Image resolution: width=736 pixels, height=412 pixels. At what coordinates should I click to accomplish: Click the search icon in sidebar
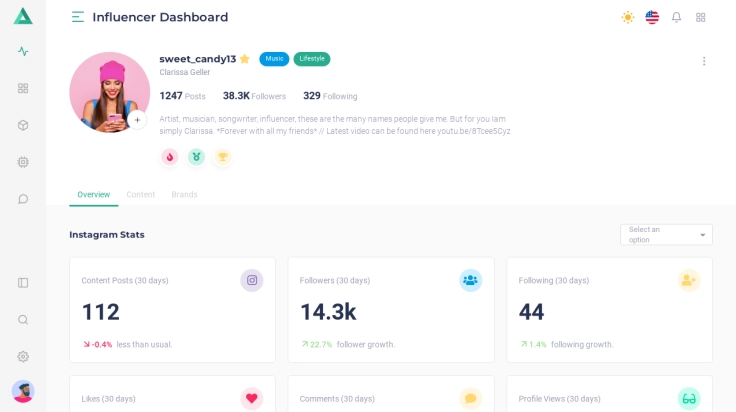point(23,320)
